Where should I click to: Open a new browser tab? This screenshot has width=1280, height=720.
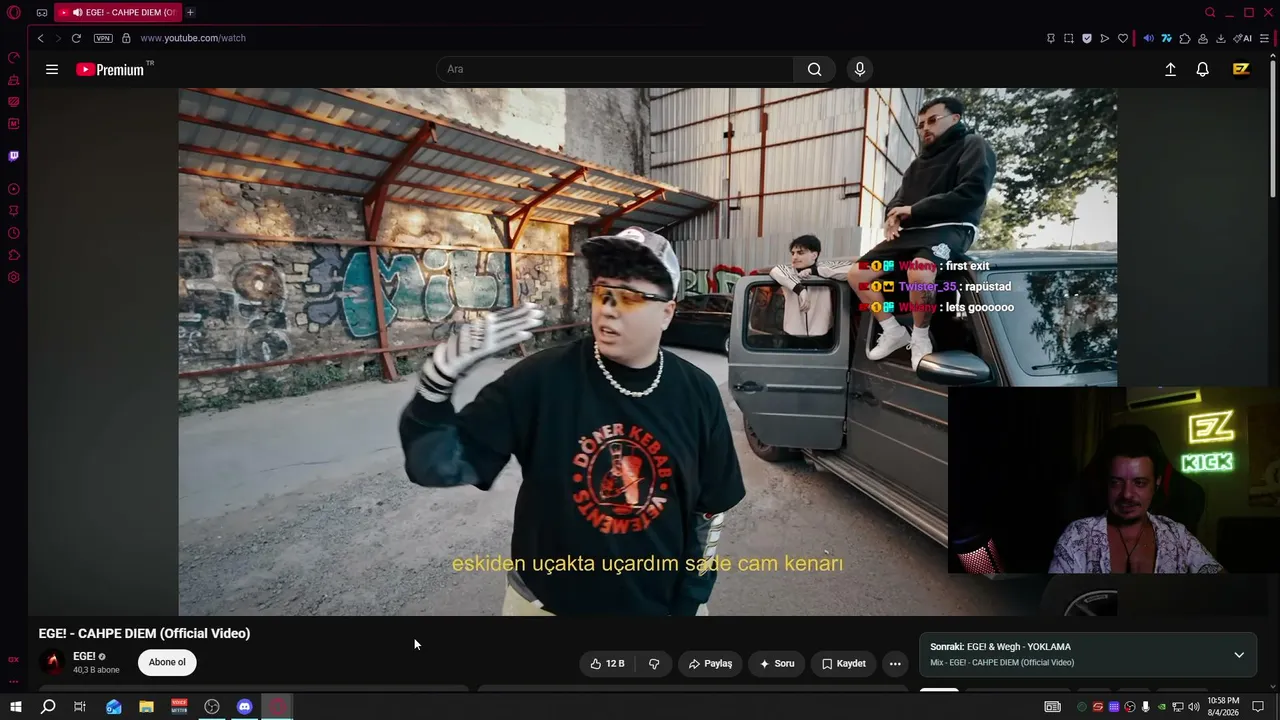pyautogui.click(x=190, y=12)
